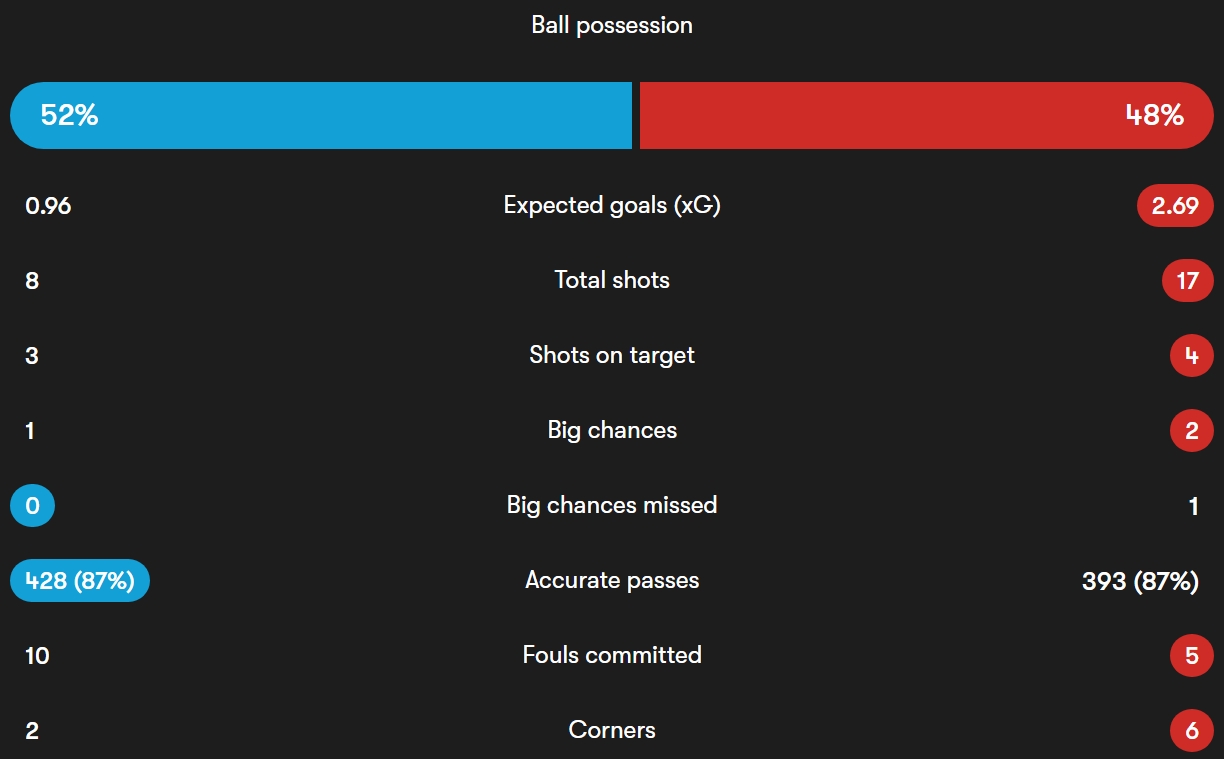Click the red 17 total shots badge
Image resolution: width=1224 pixels, height=759 pixels.
coord(1188,281)
